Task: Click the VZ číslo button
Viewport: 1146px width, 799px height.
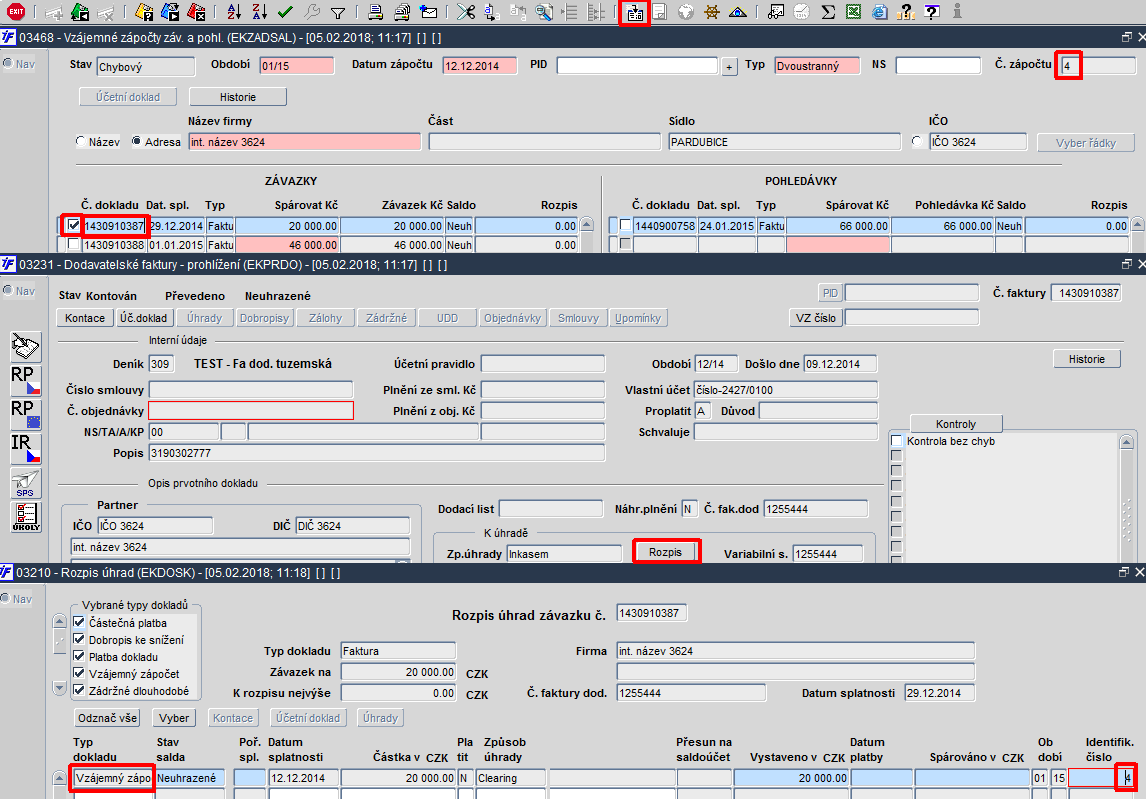Action: point(816,318)
